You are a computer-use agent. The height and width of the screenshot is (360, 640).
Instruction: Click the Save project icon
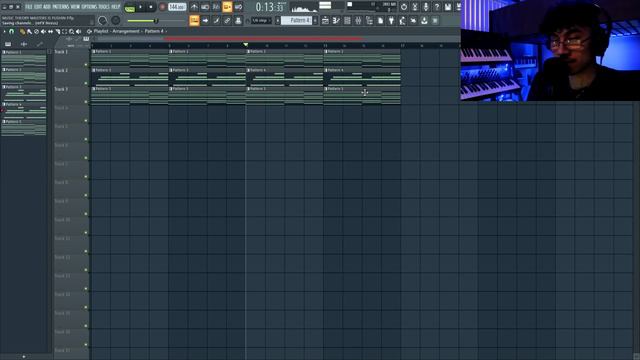click(448, 7)
